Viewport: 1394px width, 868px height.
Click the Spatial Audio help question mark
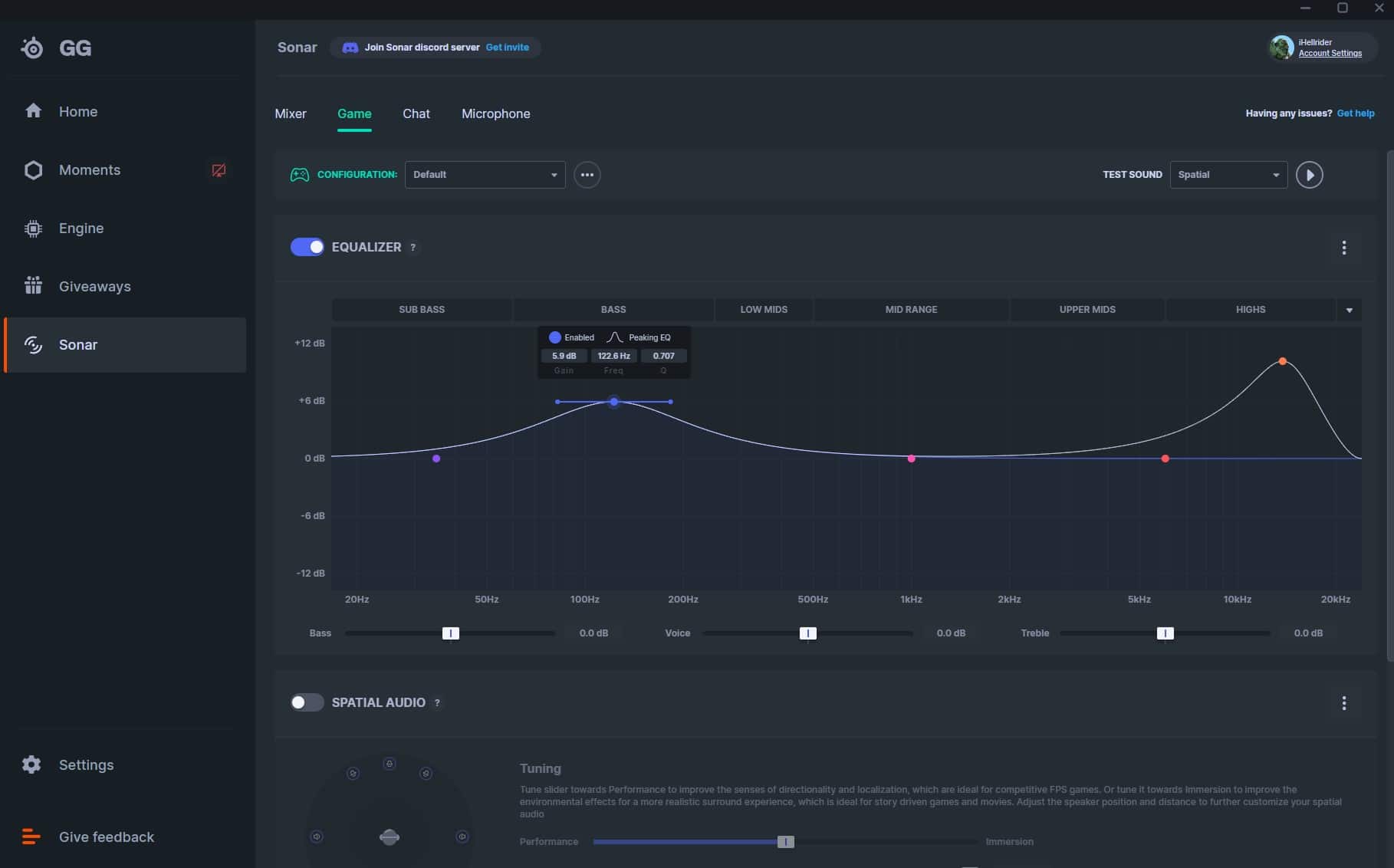[437, 703]
